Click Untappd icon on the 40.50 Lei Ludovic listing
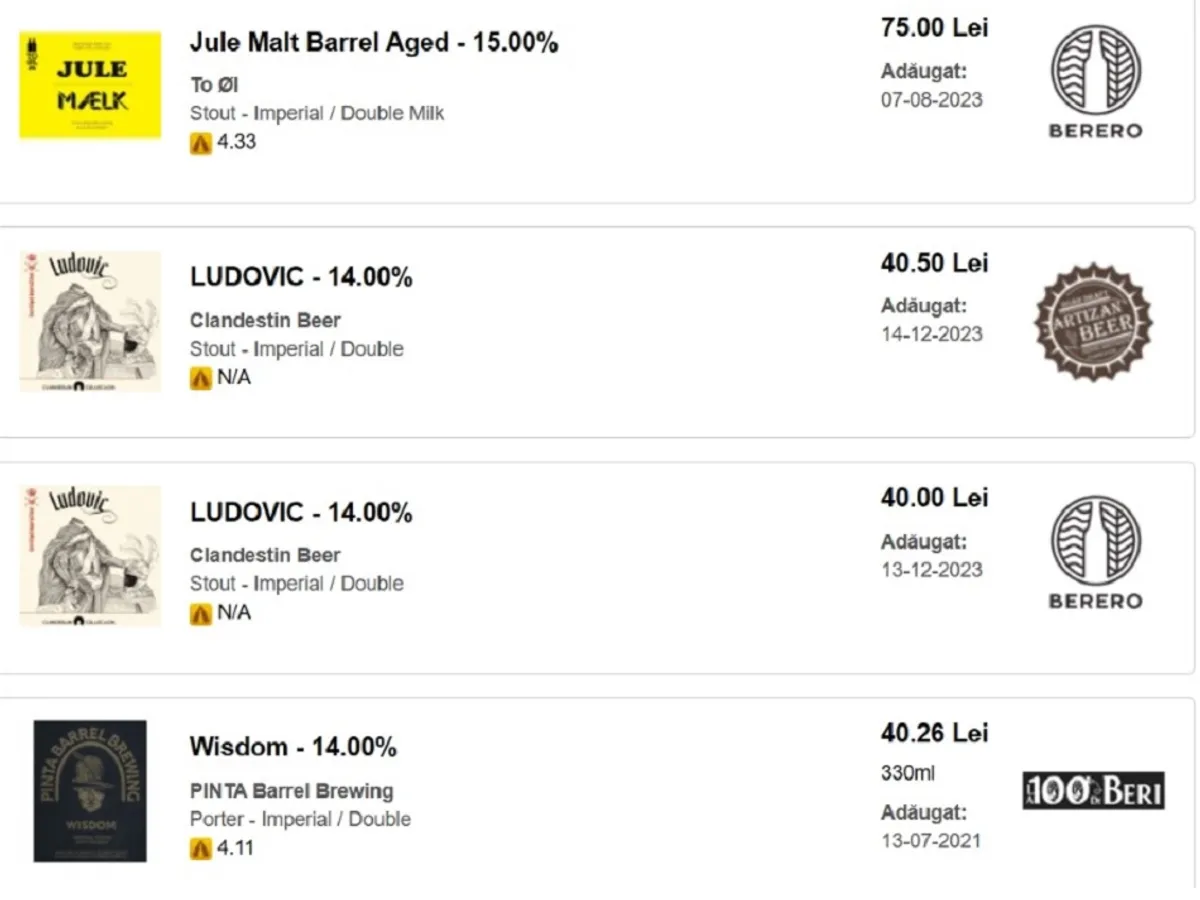This screenshot has height=900, width=1200. coord(201,379)
